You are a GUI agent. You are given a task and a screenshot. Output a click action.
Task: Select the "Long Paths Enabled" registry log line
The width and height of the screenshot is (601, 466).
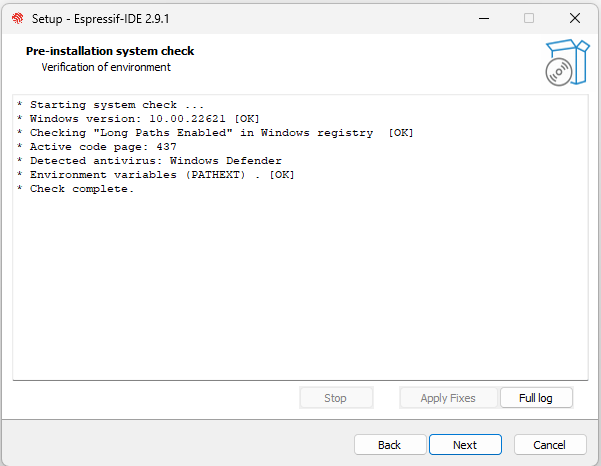click(x=215, y=133)
